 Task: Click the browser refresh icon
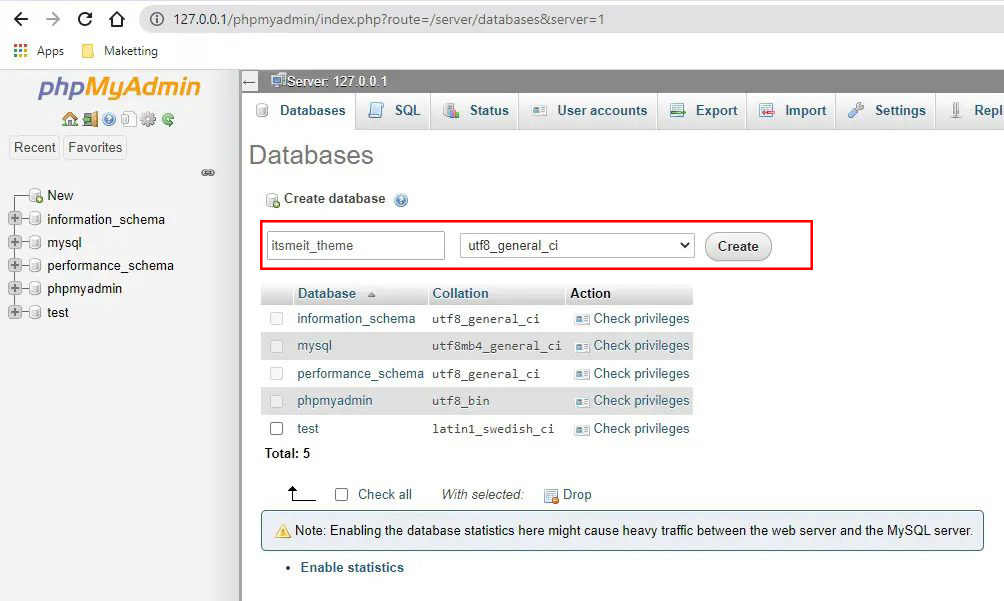(84, 18)
